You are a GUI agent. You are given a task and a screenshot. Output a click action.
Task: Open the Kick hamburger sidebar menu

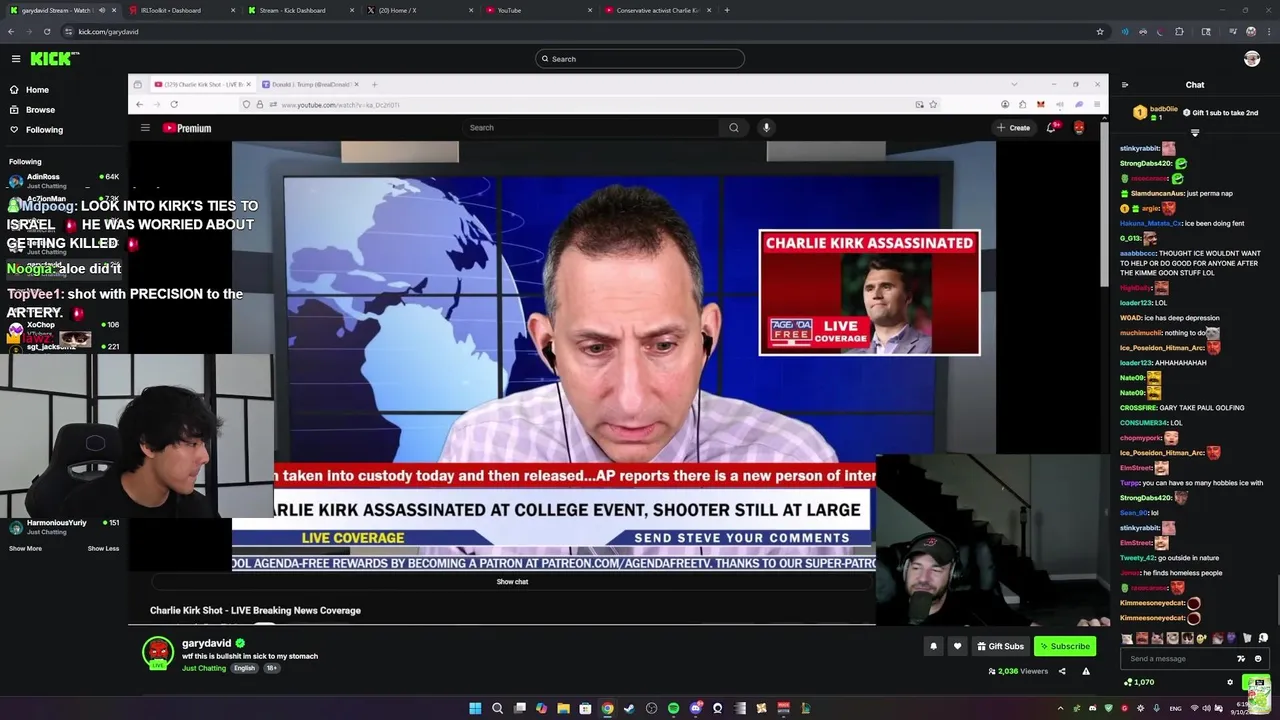tap(16, 59)
